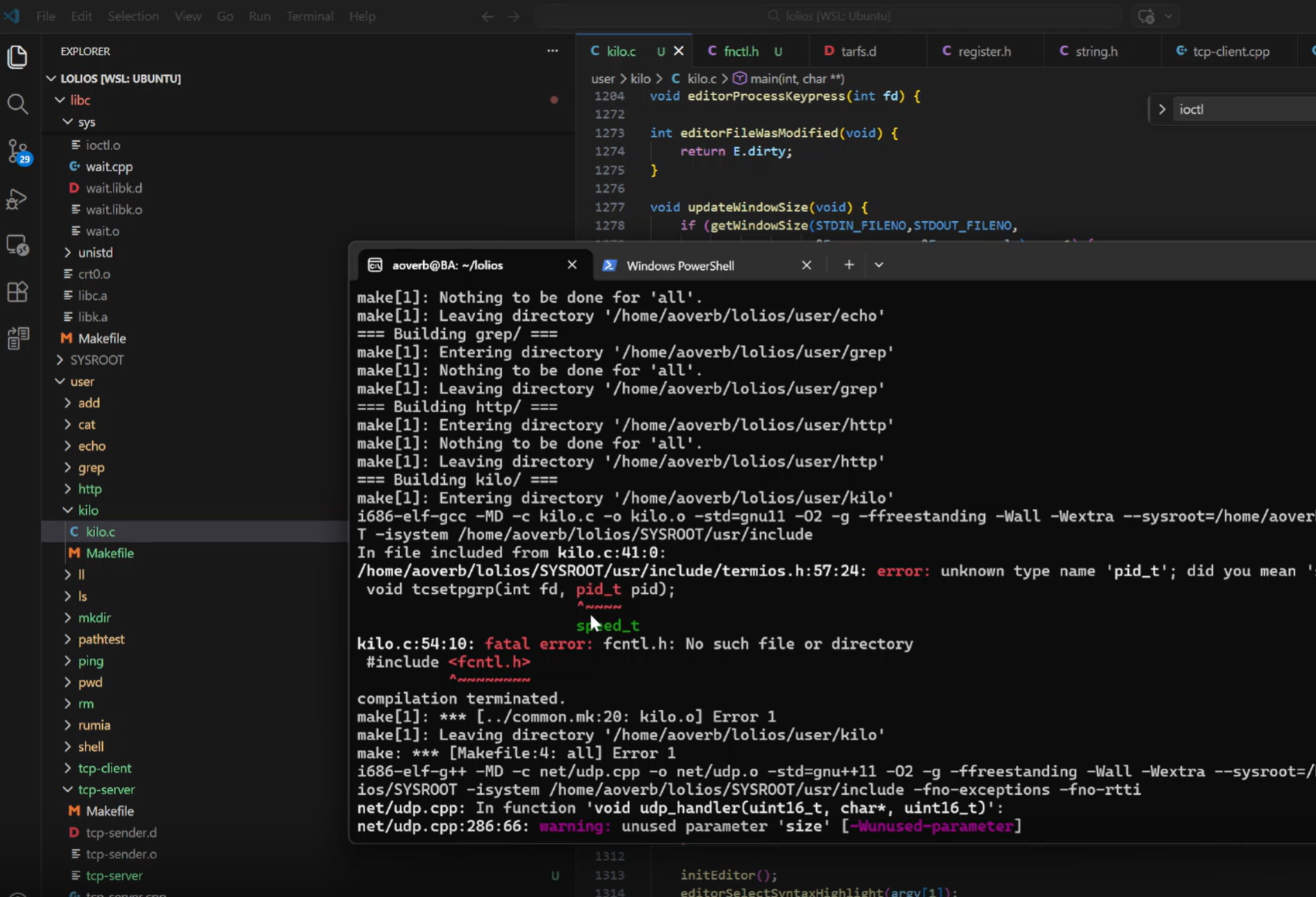Click the find input containing ioctl
The width and height of the screenshot is (1316, 897).
tap(1244, 110)
